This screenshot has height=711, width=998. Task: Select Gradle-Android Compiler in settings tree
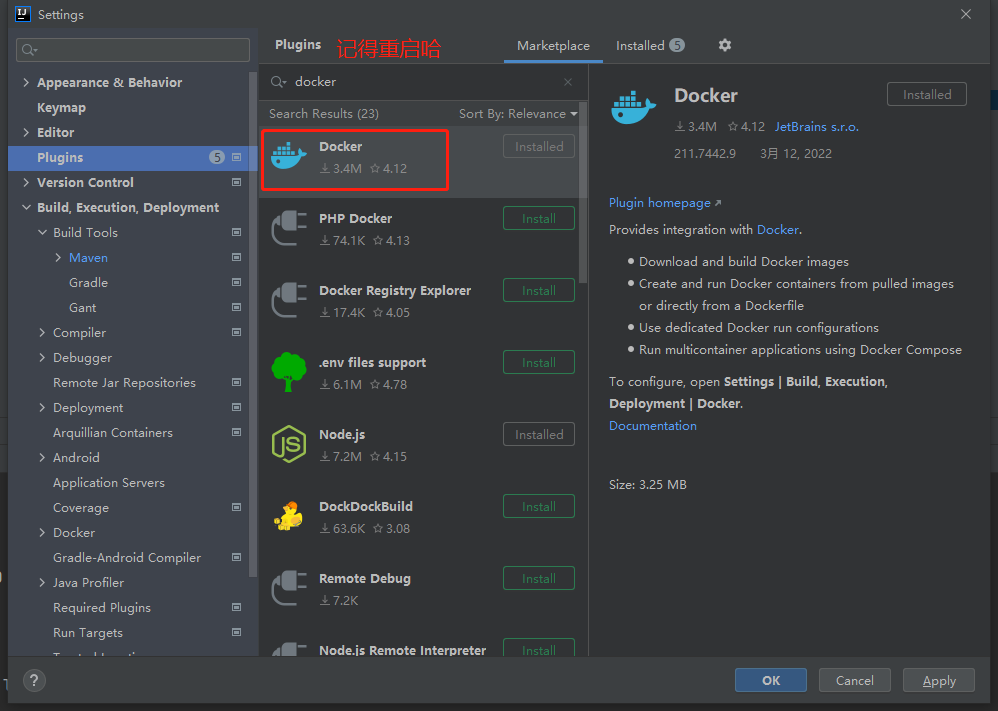(127, 558)
